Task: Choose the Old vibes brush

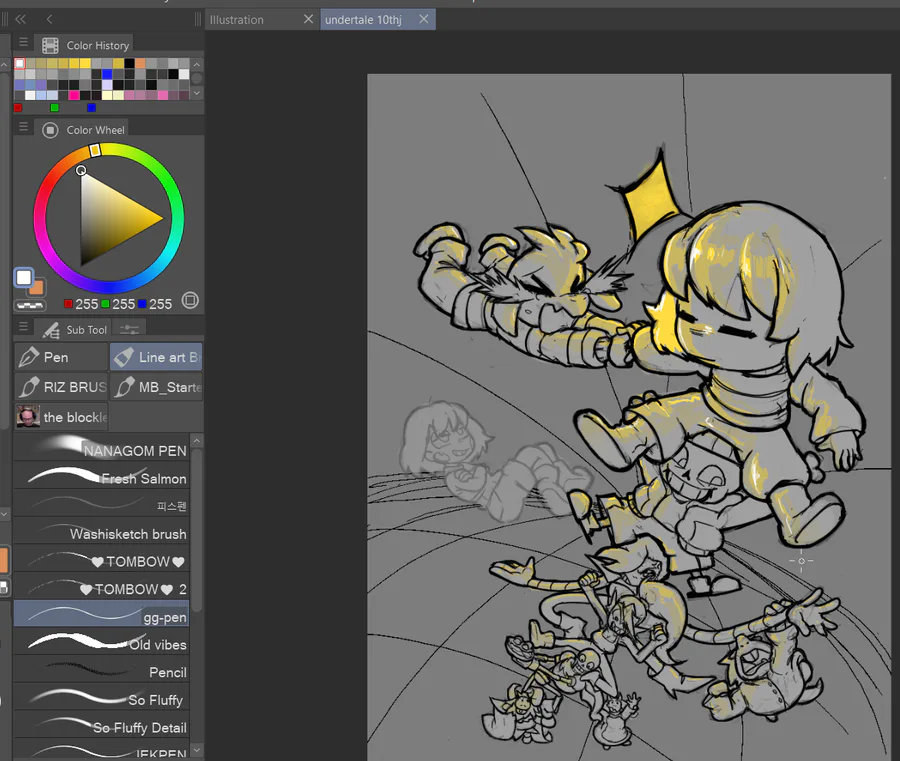Action: pos(101,642)
